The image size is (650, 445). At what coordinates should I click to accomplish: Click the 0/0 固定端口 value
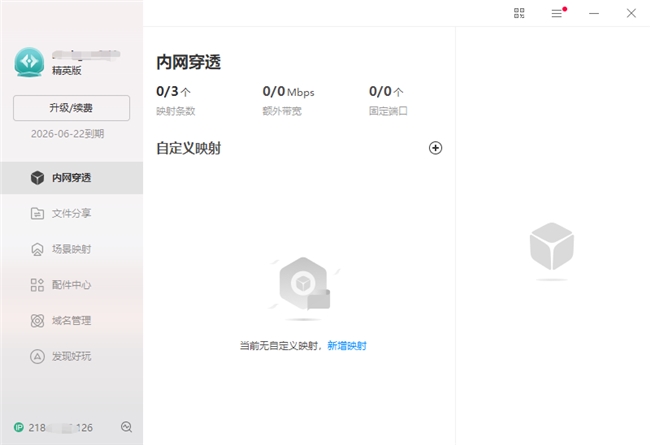pyautogui.click(x=386, y=91)
